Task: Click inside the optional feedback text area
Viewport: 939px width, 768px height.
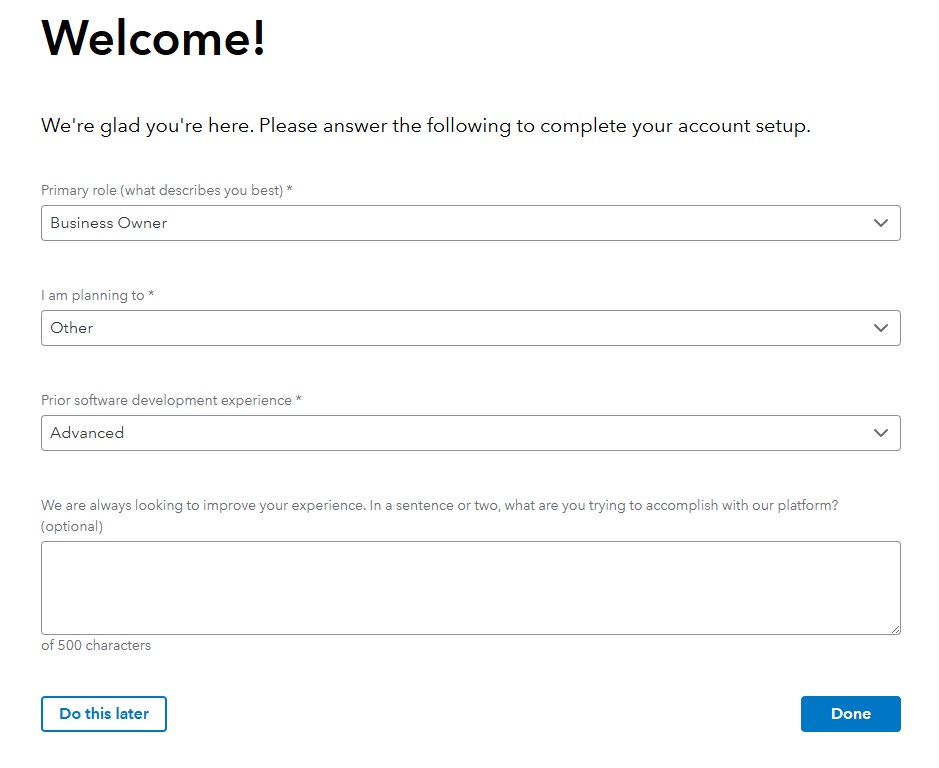Action: 470,585
